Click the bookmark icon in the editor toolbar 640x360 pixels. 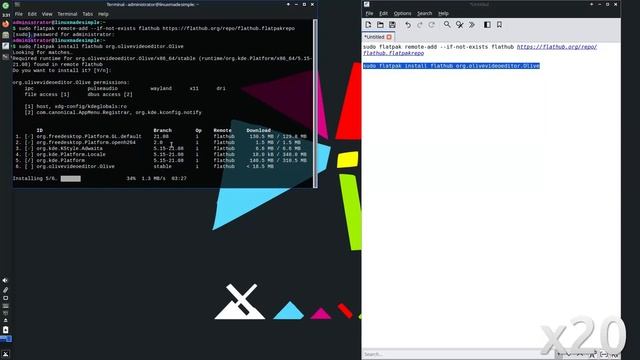coord(499,25)
